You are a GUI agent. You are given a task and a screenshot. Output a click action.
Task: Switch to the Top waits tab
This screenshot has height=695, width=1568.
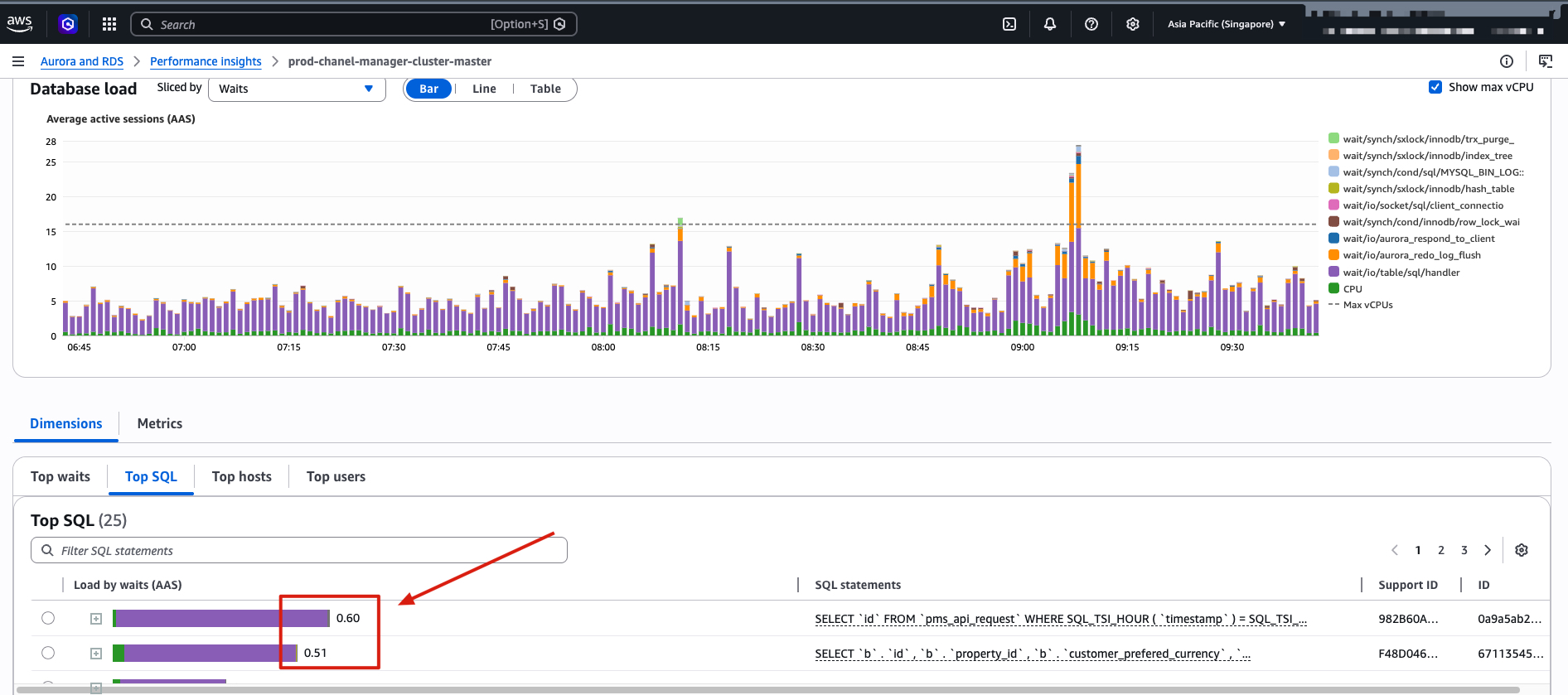[60, 476]
